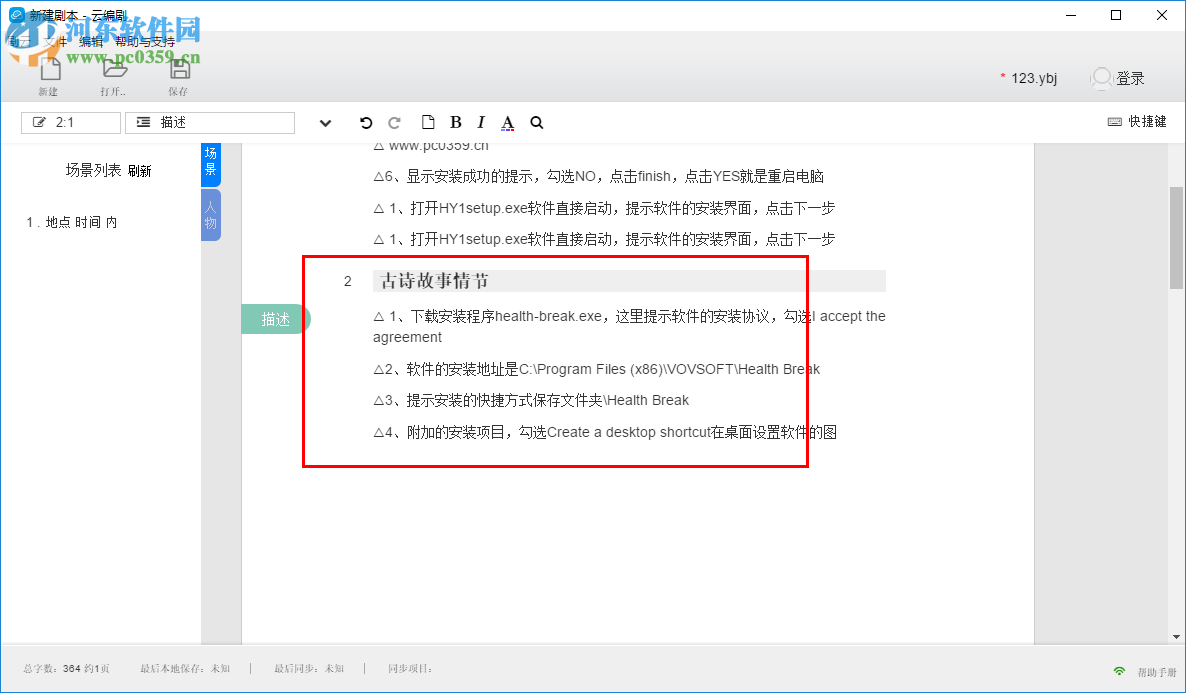
Task: Open the 2:1 scene selector field
Action: coord(70,122)
